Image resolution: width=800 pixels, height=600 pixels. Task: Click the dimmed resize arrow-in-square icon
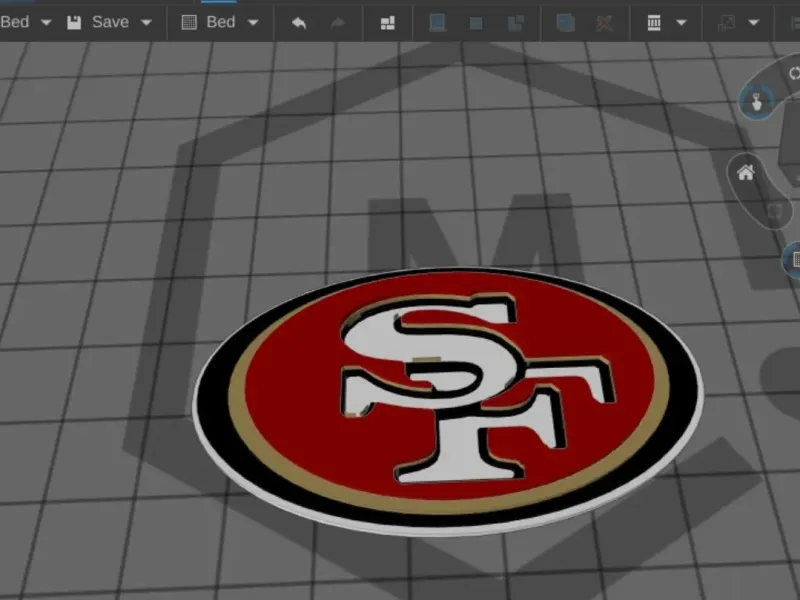(x=727, y=23)
